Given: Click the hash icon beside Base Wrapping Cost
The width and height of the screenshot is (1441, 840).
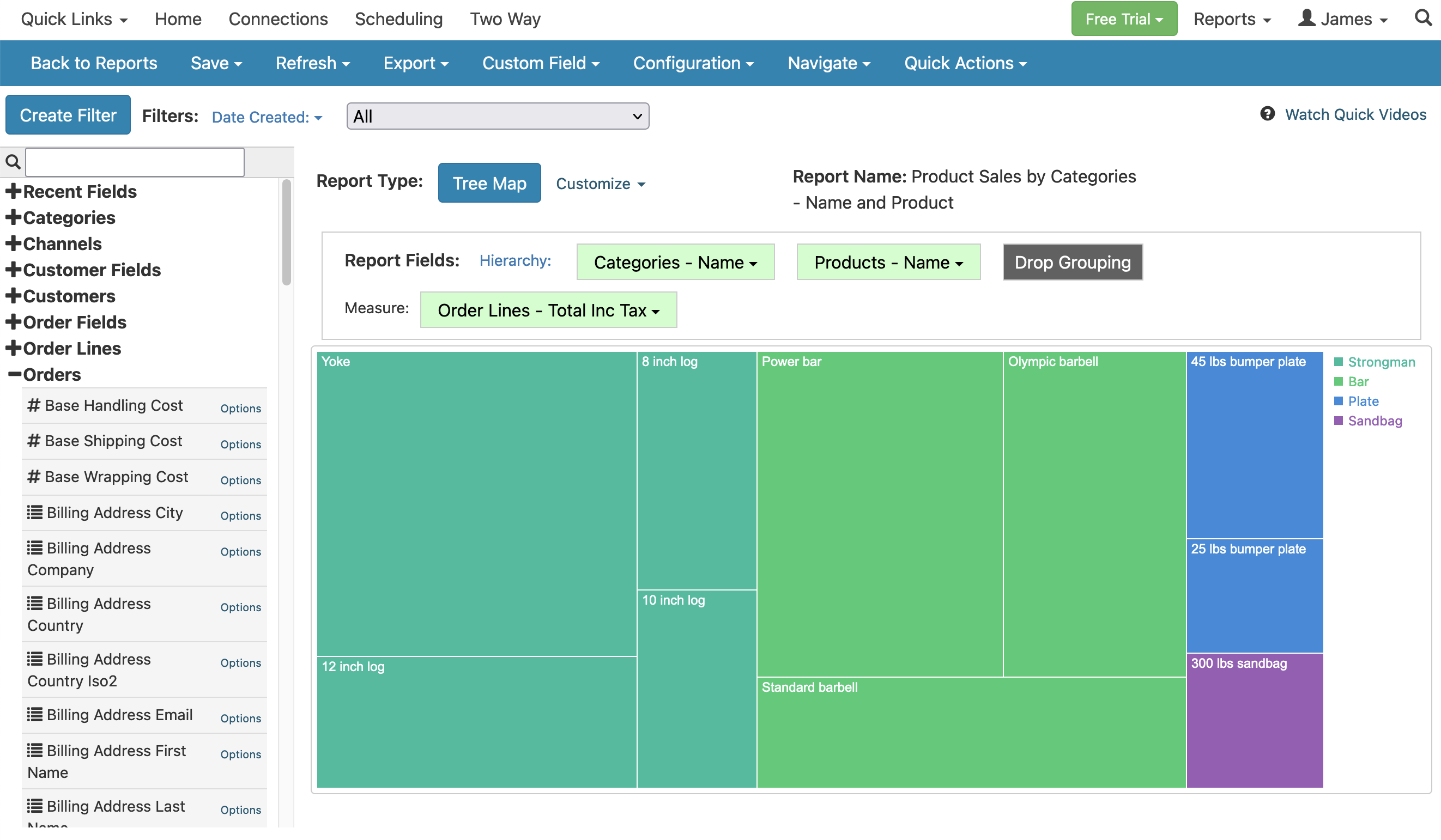Looking at the screenshot, I should (x=34, y=477).
